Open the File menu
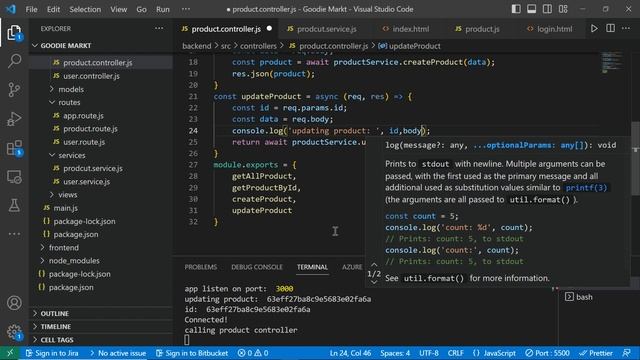Screen dimensions: 640x360 click(x=31, y=9)
